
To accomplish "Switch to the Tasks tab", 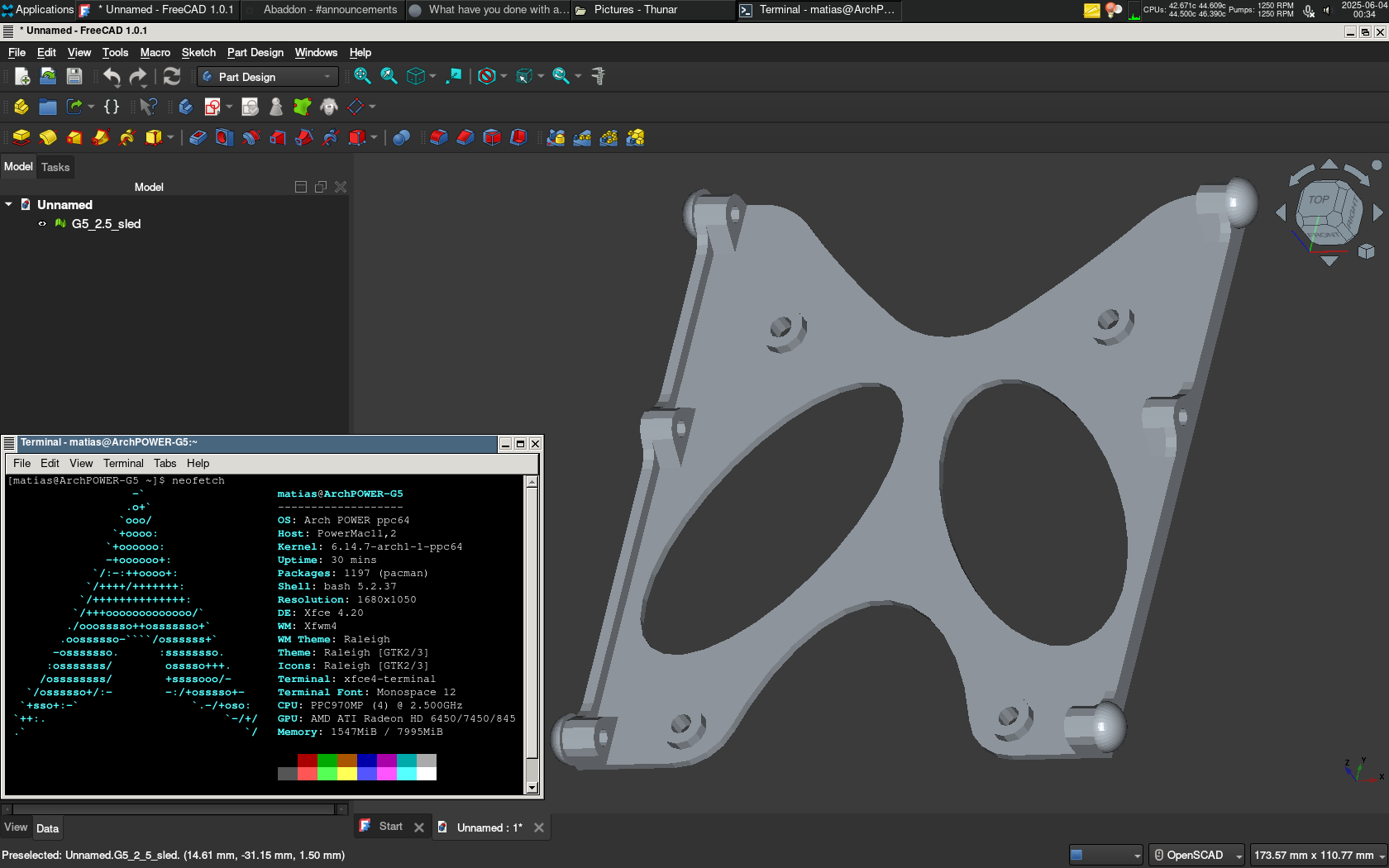I will pos(55,167).
